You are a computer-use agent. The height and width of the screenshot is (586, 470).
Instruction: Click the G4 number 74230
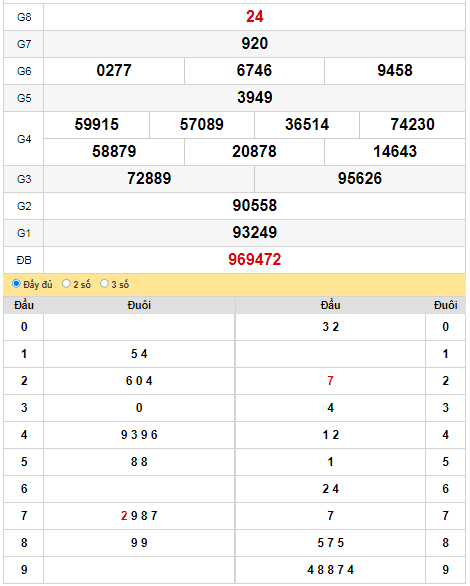tap(412, 124)
